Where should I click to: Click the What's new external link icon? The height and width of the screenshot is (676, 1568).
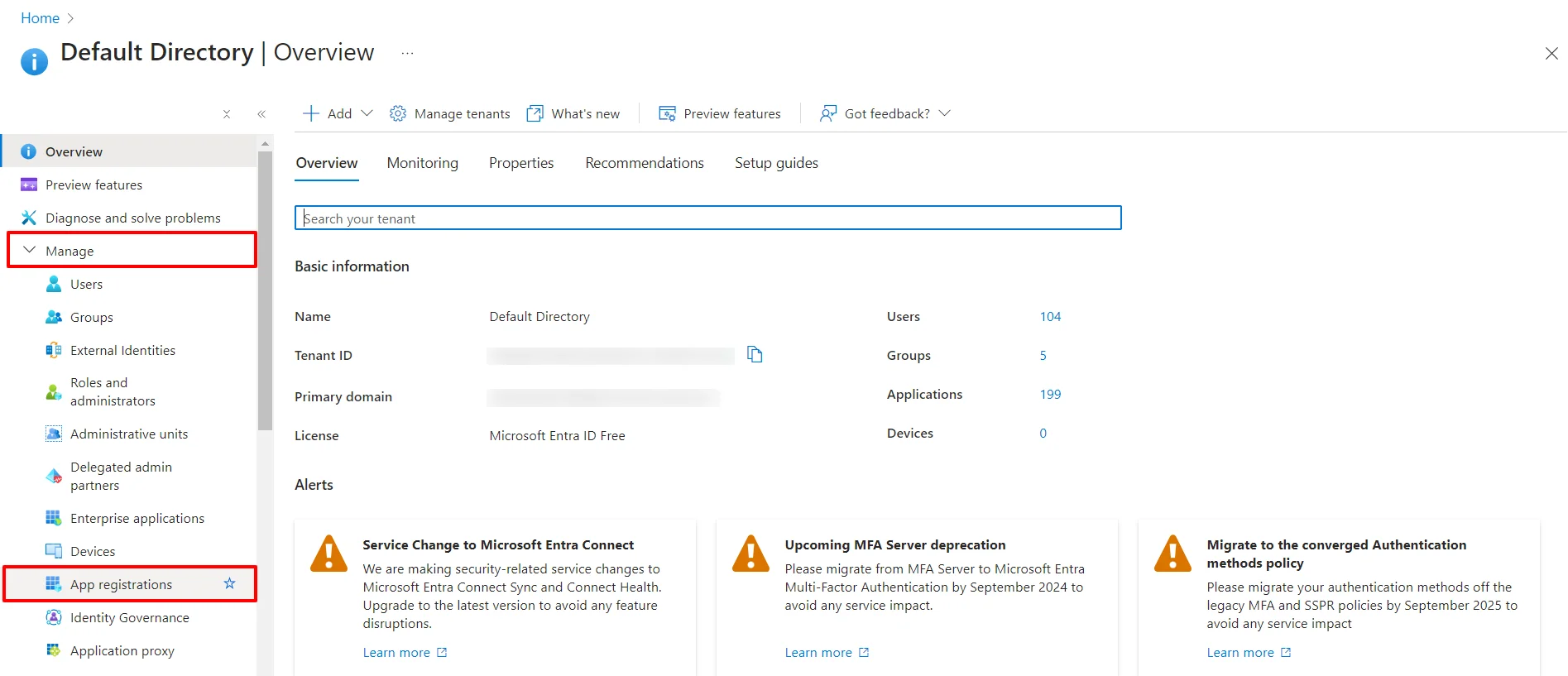535,113
